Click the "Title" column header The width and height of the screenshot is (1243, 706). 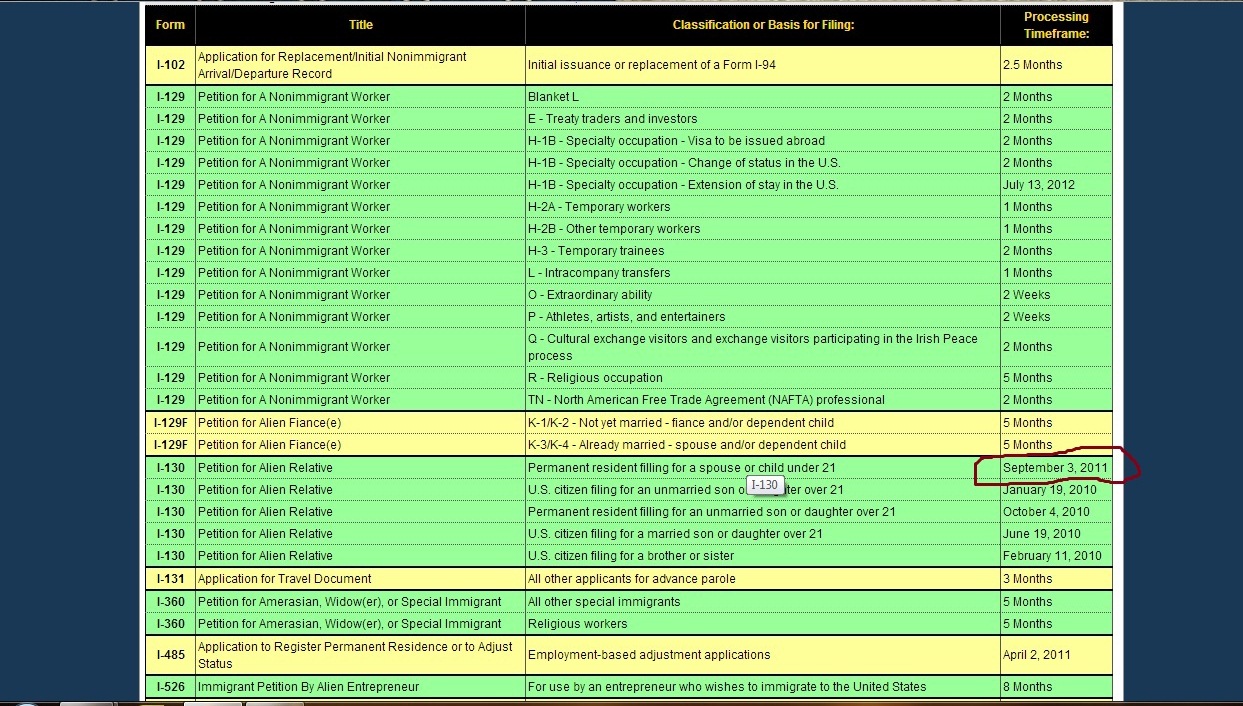click(360, 25)
